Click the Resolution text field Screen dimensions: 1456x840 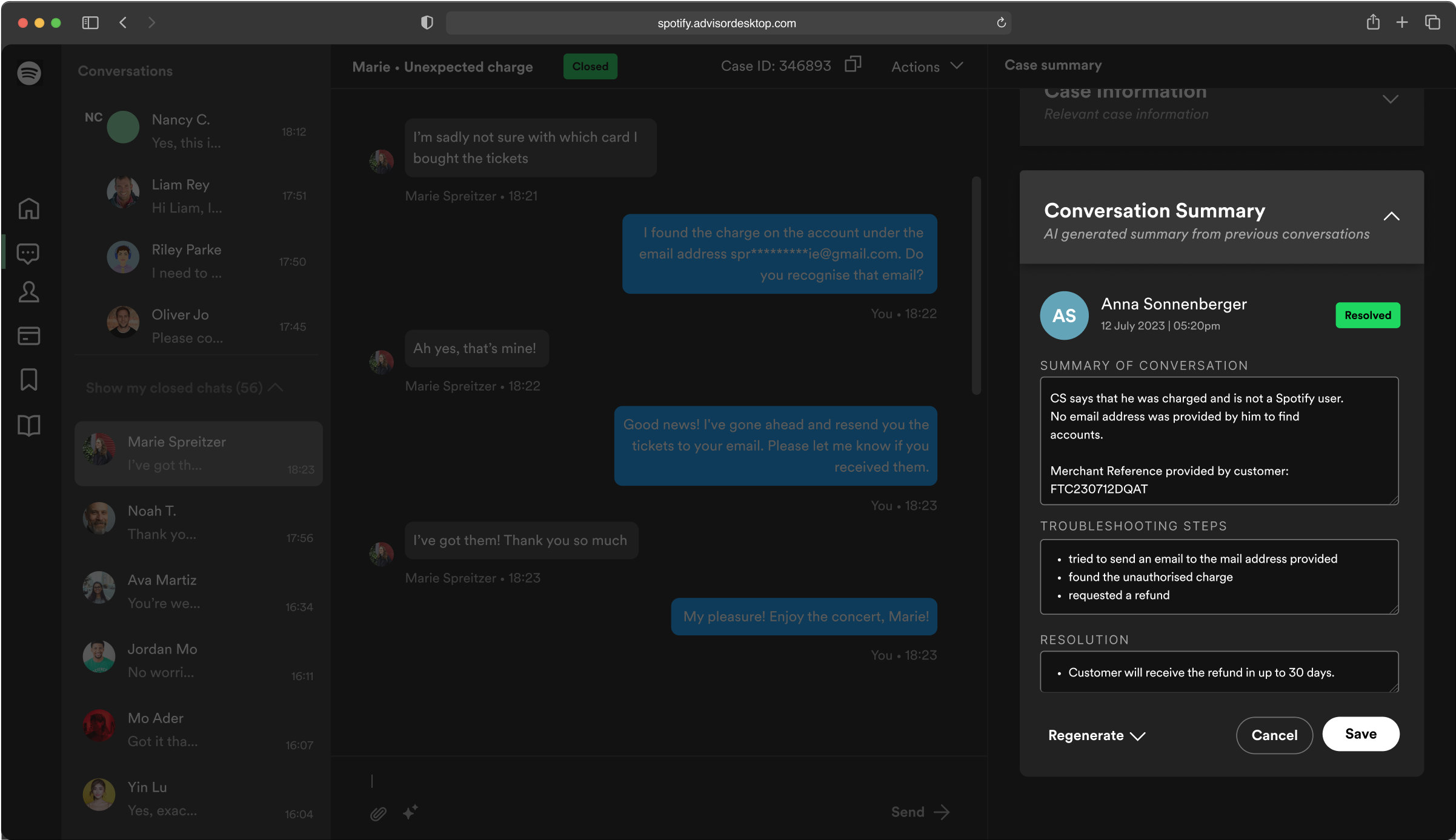(x=1218, y=672)
